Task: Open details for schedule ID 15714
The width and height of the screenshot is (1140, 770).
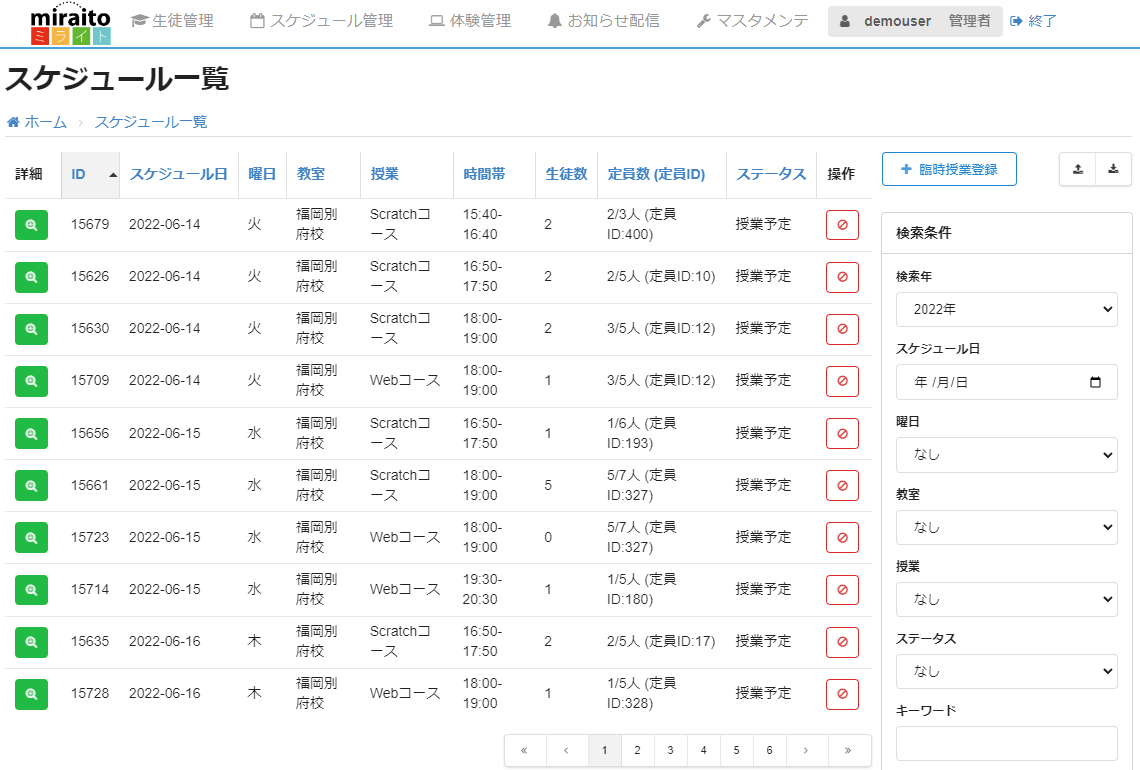Action: click(31, 590)
